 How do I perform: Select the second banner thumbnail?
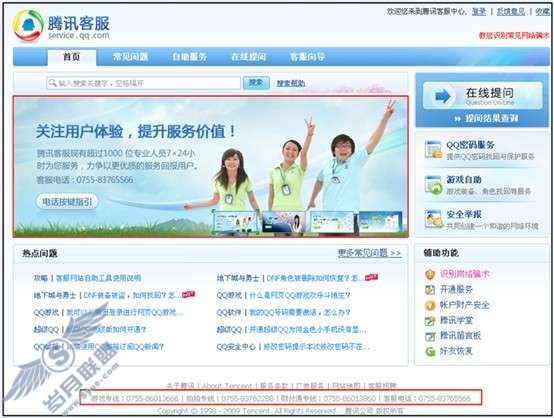click(x=283, y=222)
